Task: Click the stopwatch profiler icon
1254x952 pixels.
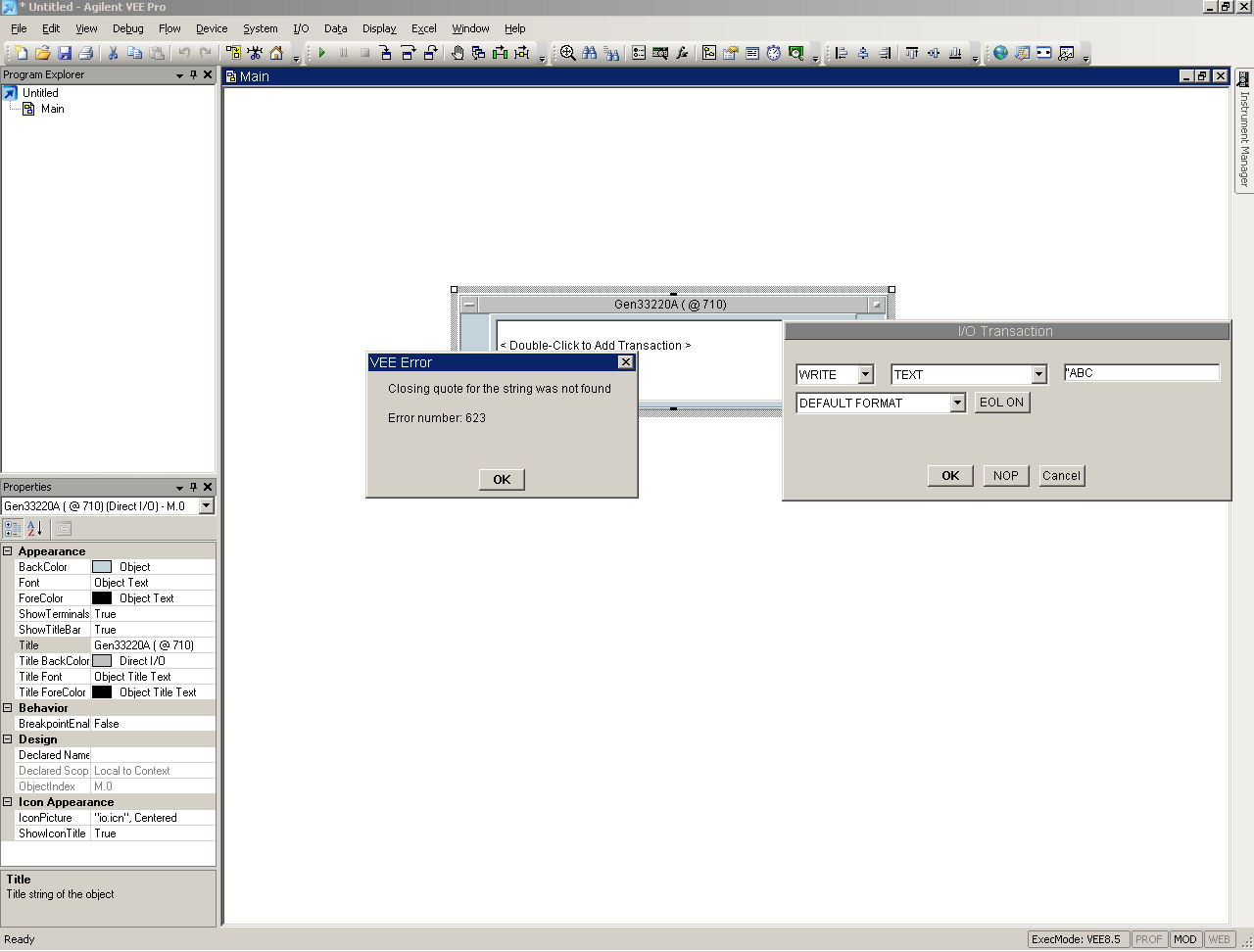Action: [x=774, y=53]
